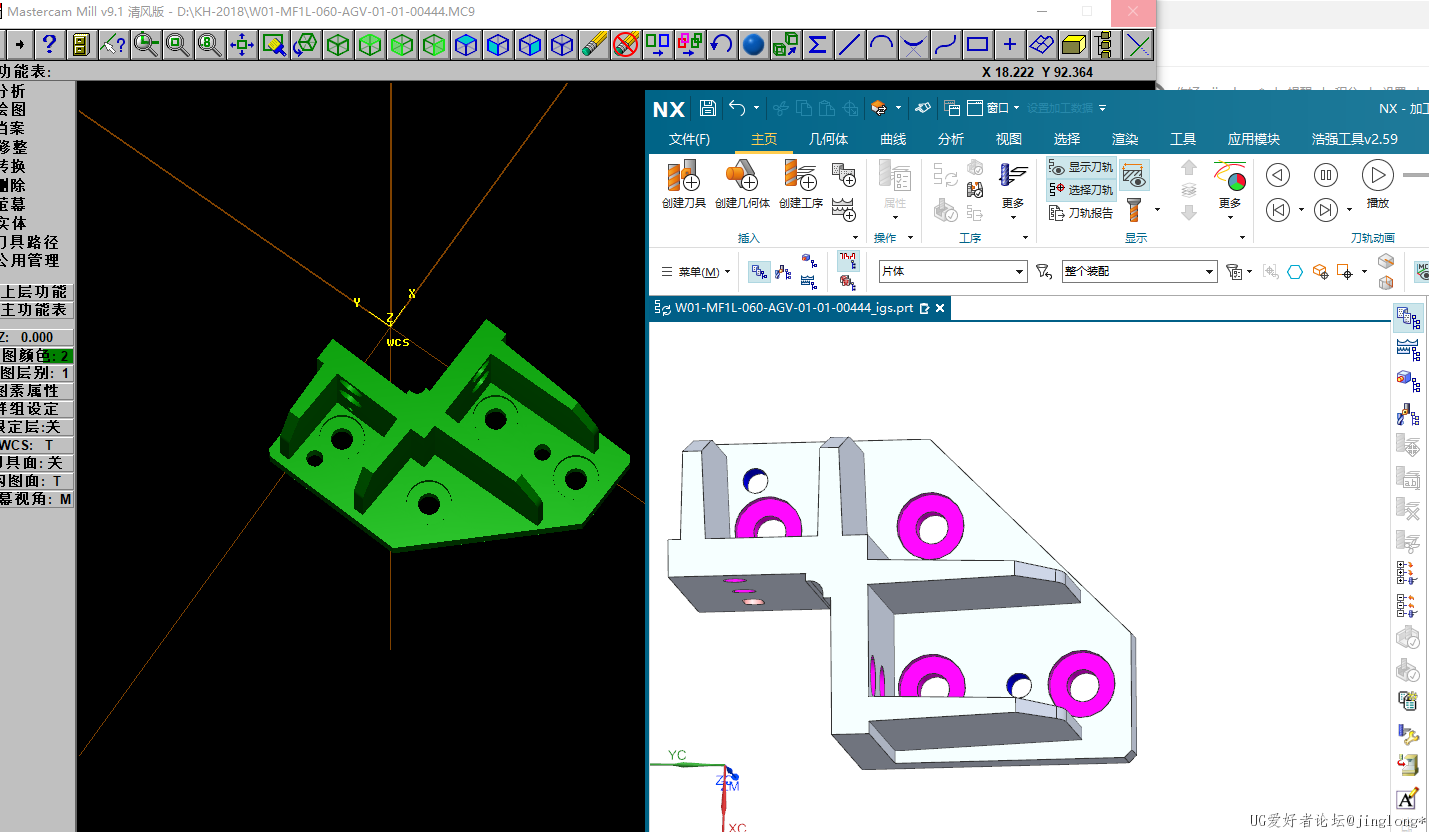Select Mastercam arc drawing tool
This screenshot has height=832, width=1429.
882,44
